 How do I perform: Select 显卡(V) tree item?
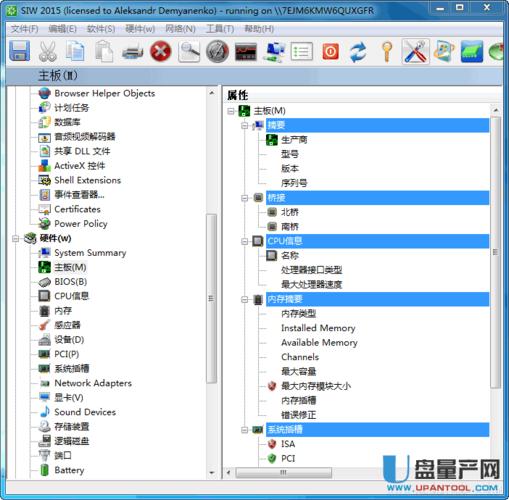69,398
